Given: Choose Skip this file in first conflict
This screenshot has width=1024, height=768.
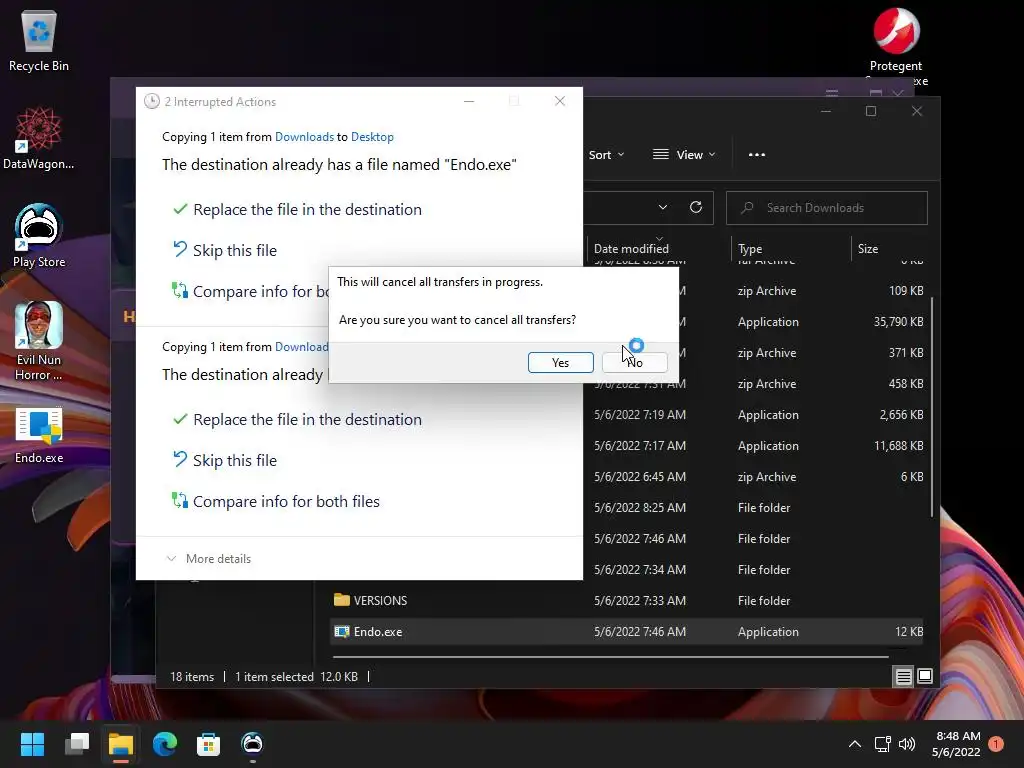Looking at the screenshot, I should pyautogui.click(x=225, y=250).
